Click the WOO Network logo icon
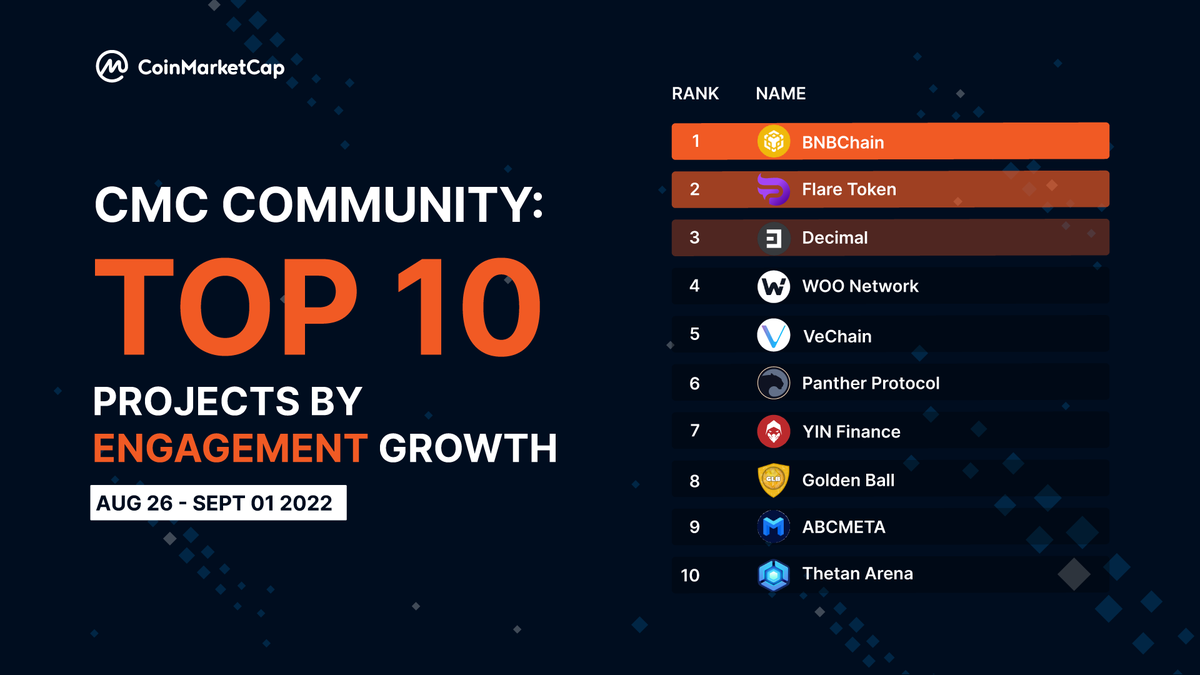This screenshot has width=1200, height=675. tap(774, 287)
